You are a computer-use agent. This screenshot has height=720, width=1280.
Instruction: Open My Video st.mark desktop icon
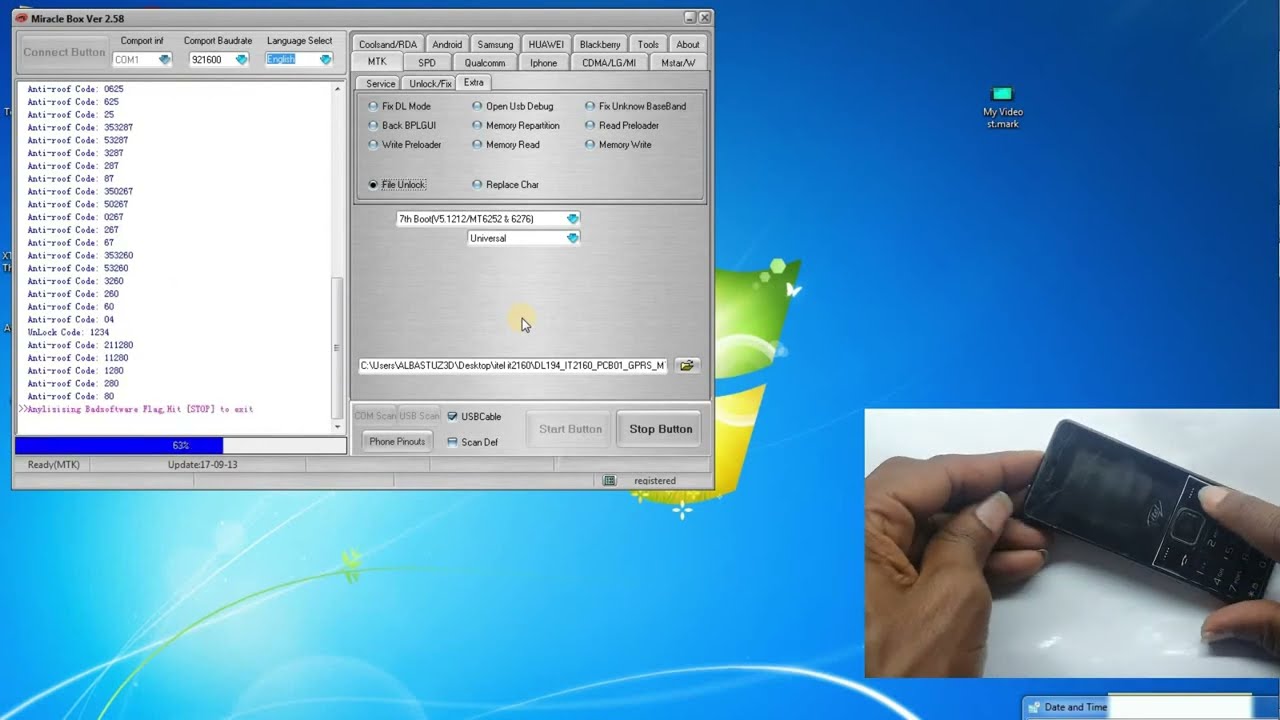[x=1003, y=107]
